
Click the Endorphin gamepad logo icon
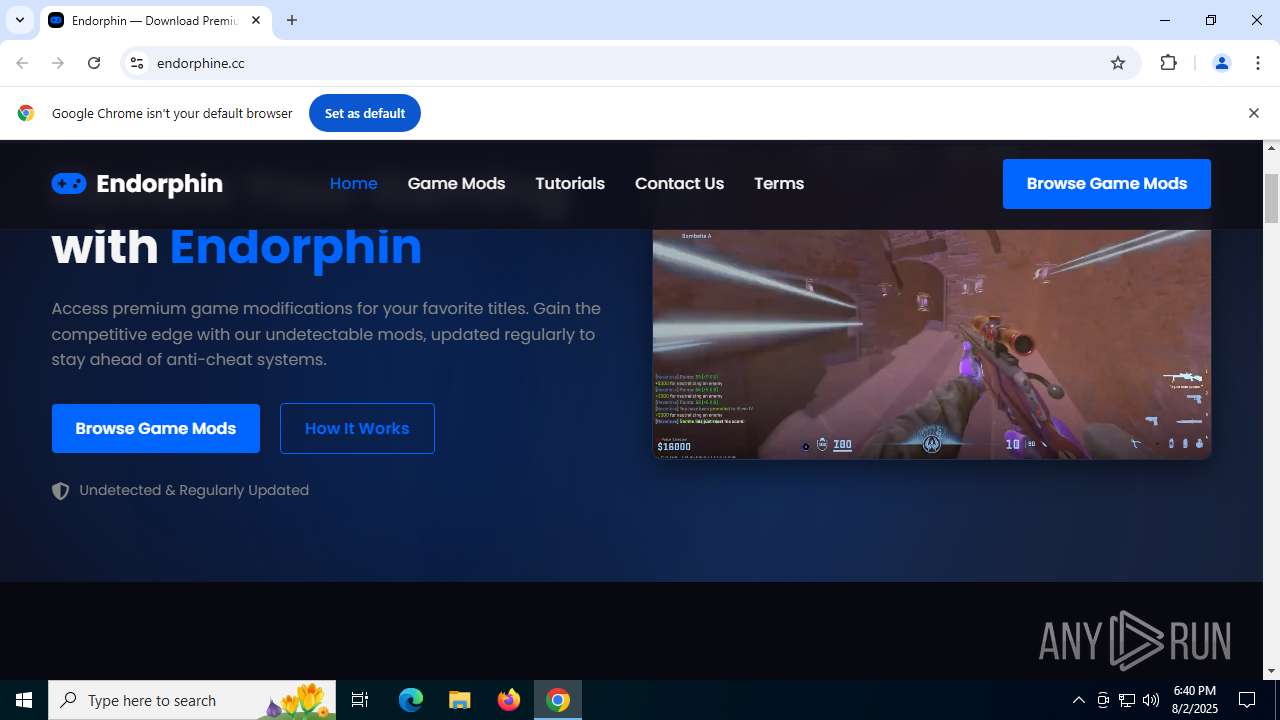(69, 184)
